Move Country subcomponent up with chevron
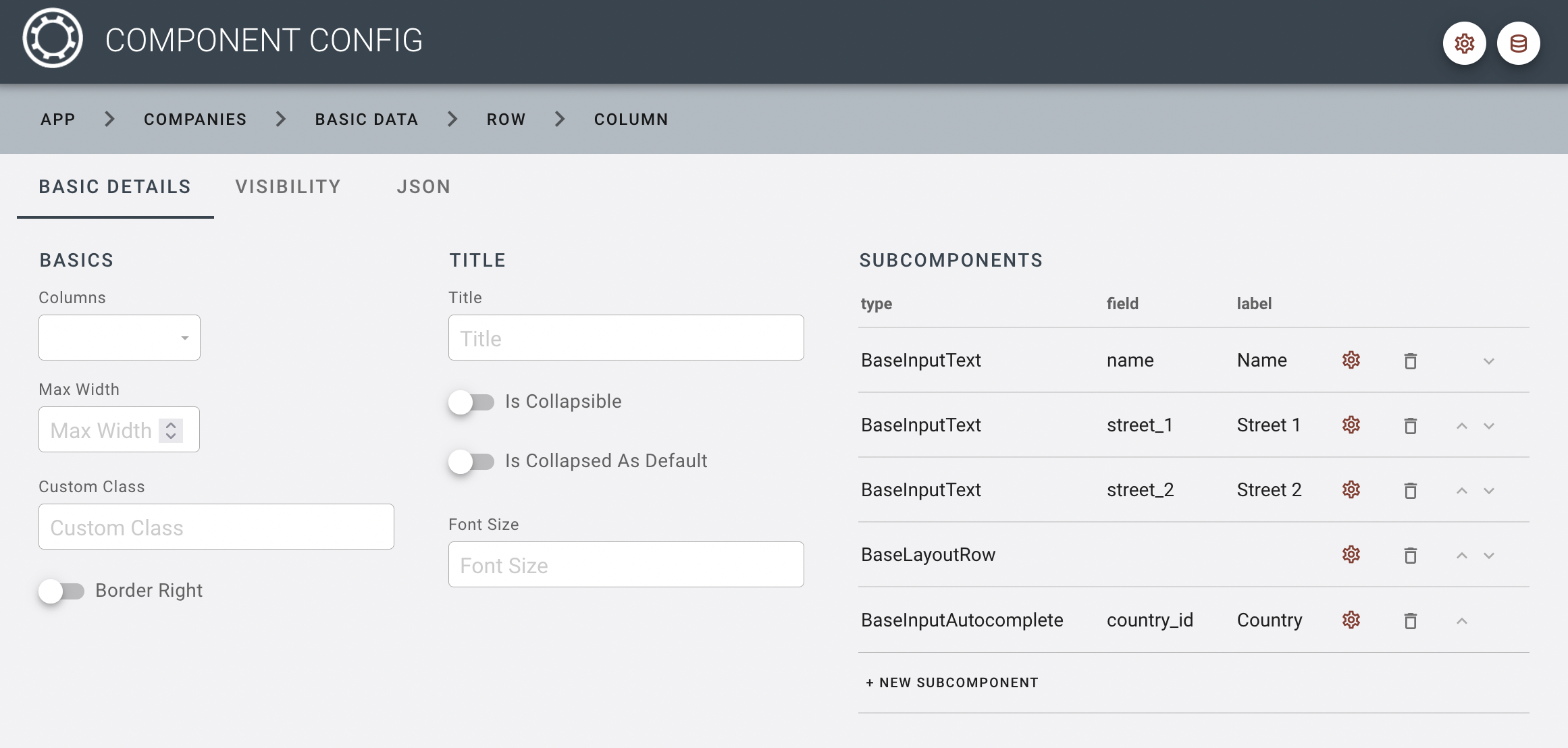 click(1461, 621)
